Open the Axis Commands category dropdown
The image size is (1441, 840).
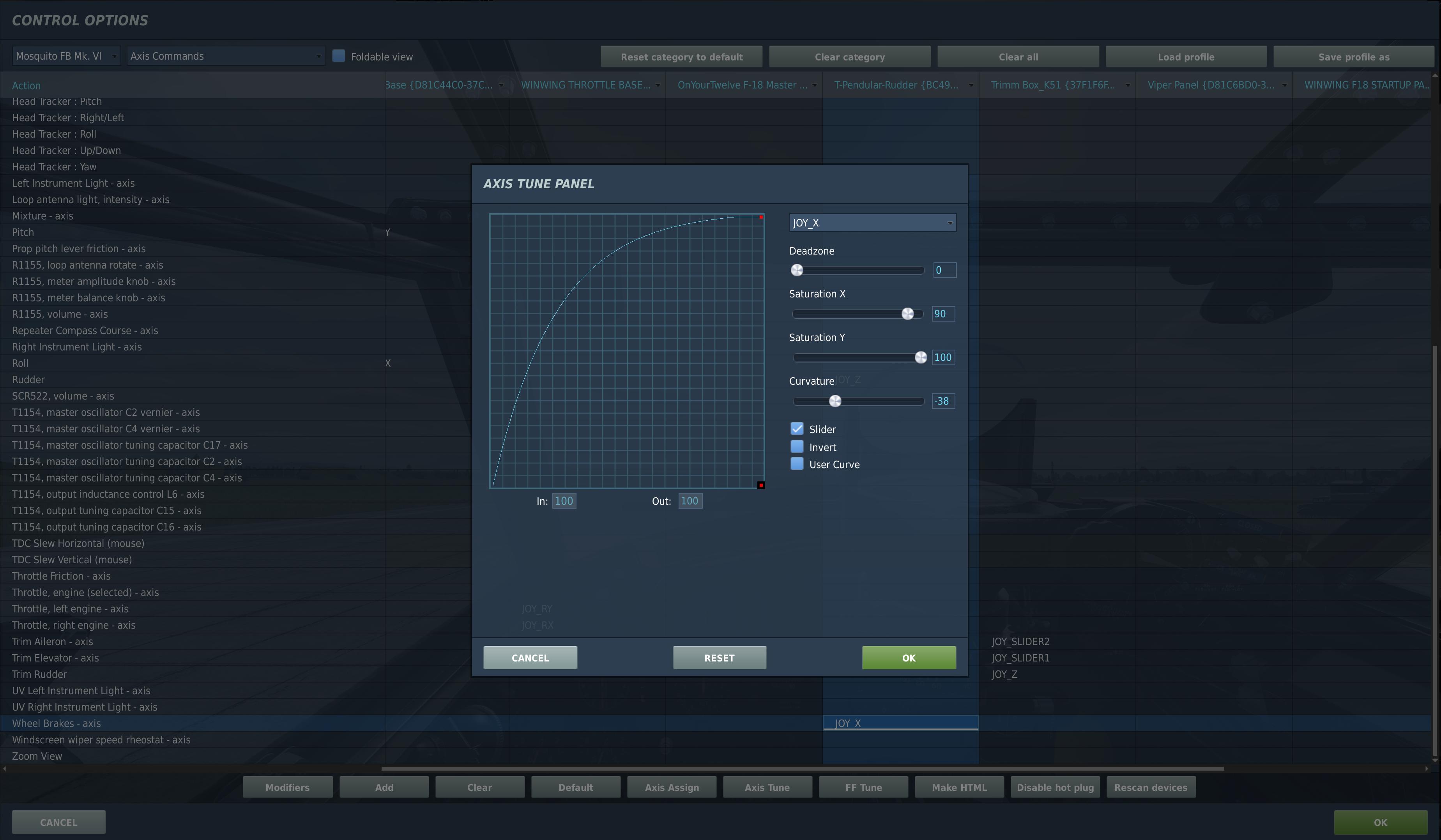[x=225, y=56]
